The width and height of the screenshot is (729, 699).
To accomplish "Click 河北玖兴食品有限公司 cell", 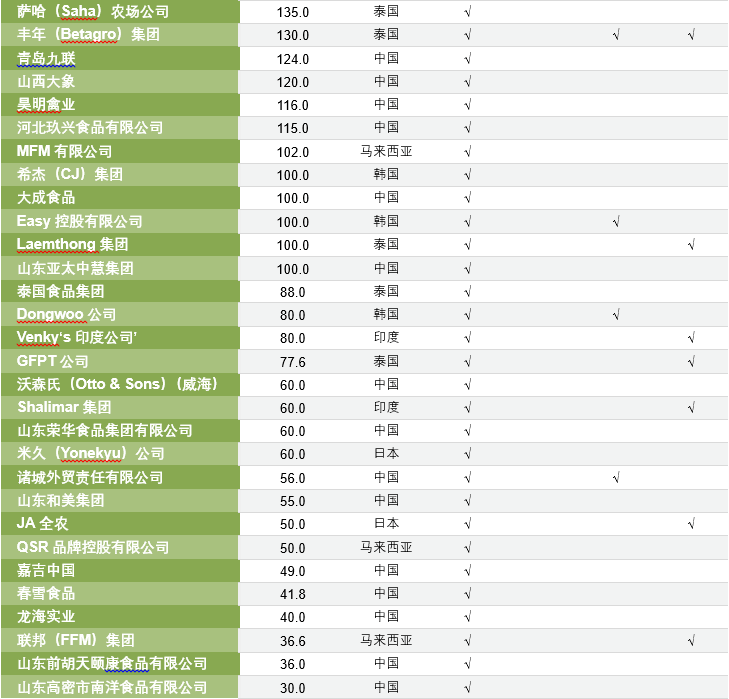I will pyautogui.click(x=120, y=128).
